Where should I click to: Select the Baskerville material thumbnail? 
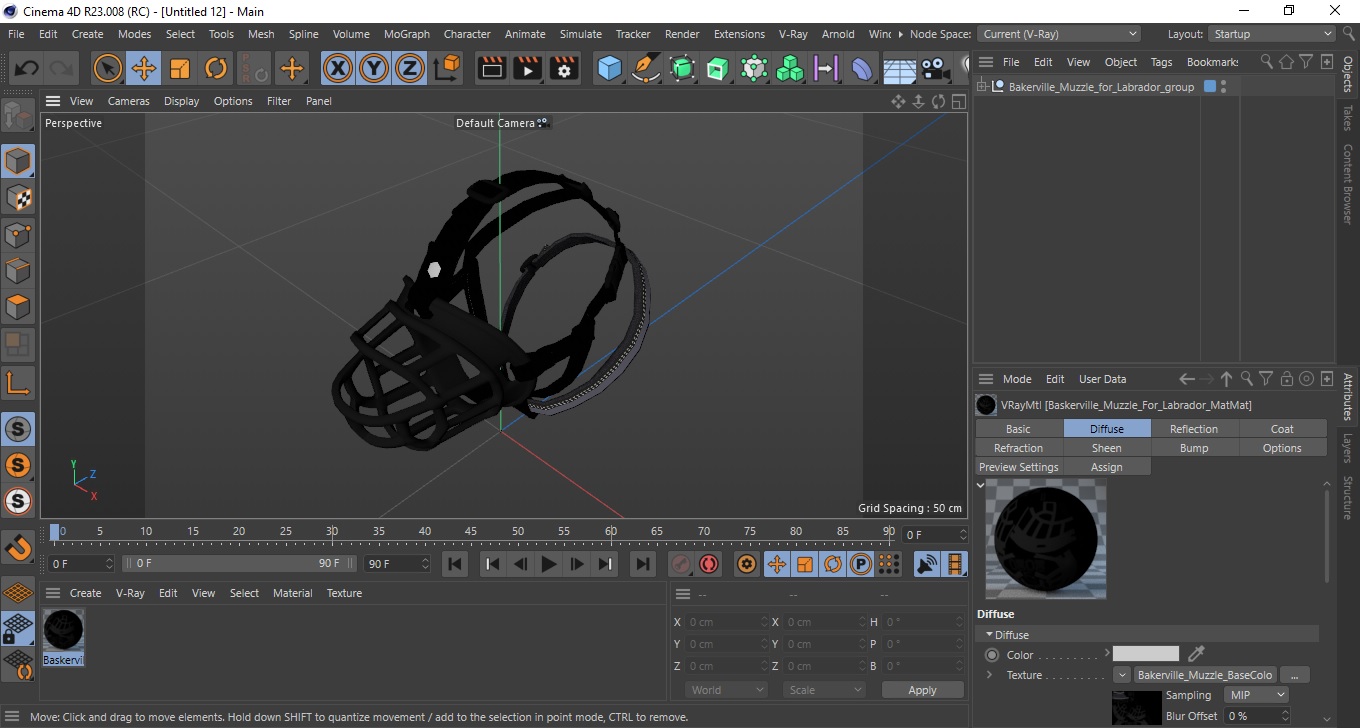pos(63,637)
